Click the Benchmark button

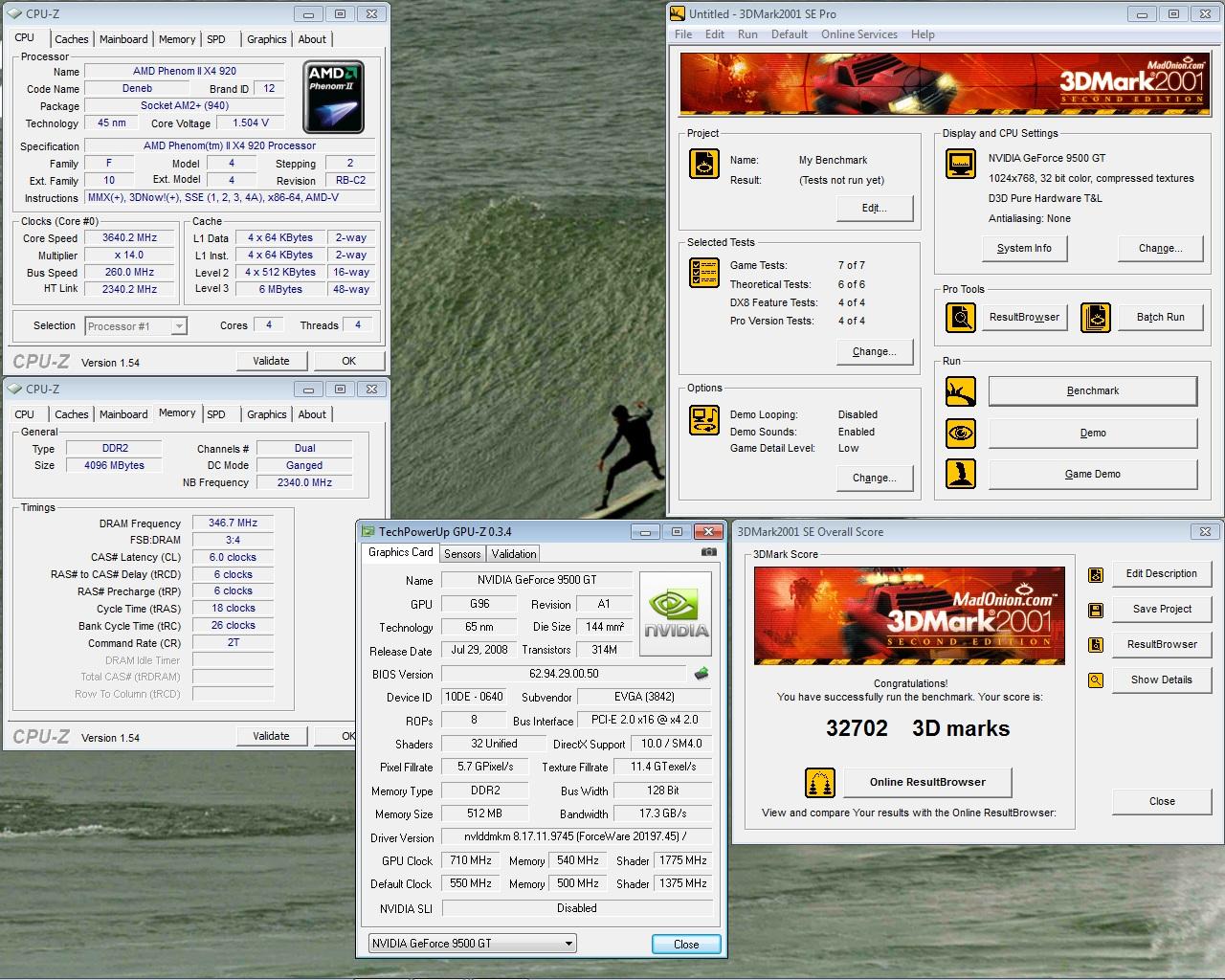pyautogui.click(x=1092, y=390)
